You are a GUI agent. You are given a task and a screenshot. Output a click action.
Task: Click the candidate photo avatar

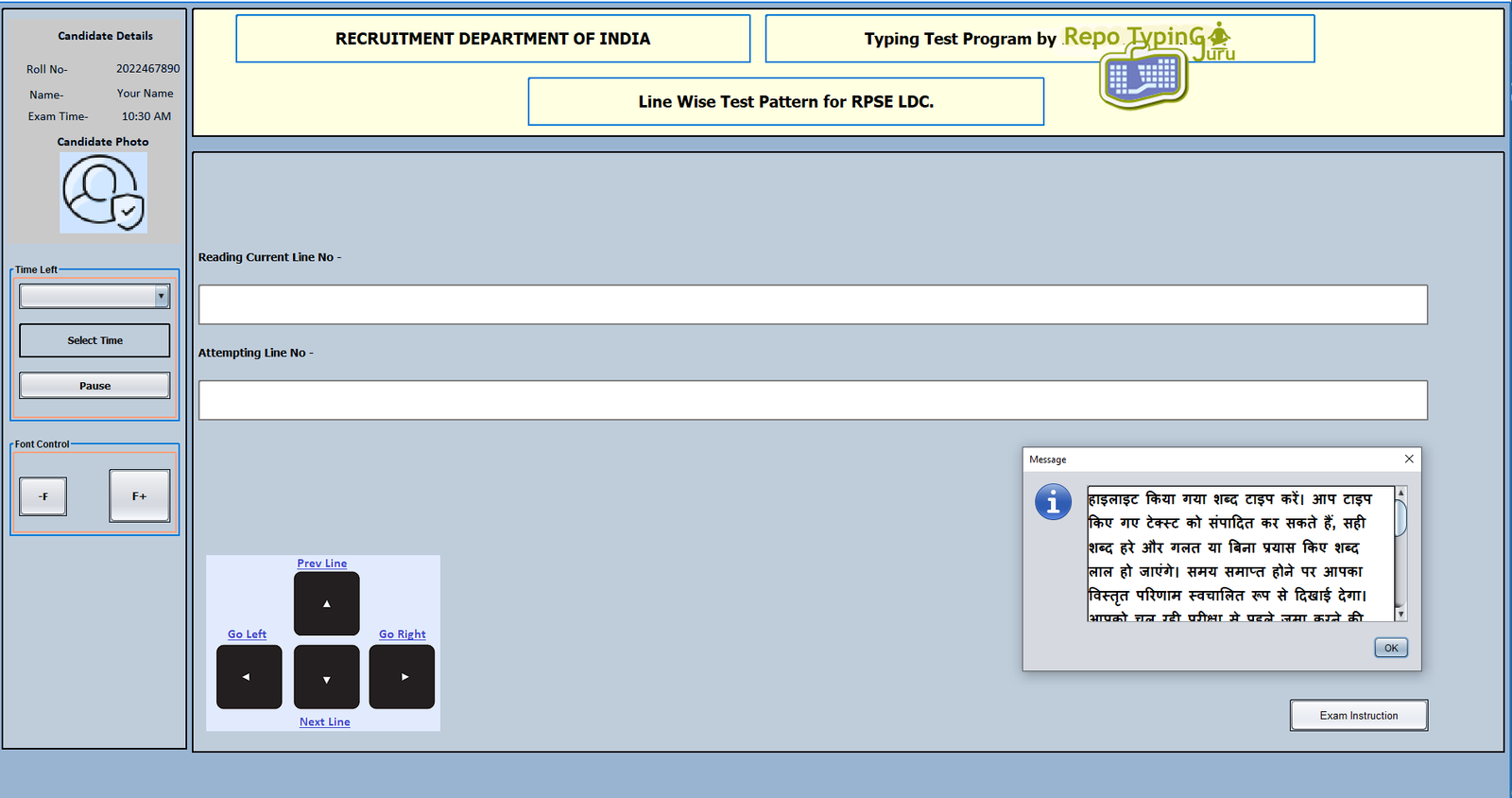point(103,193)
